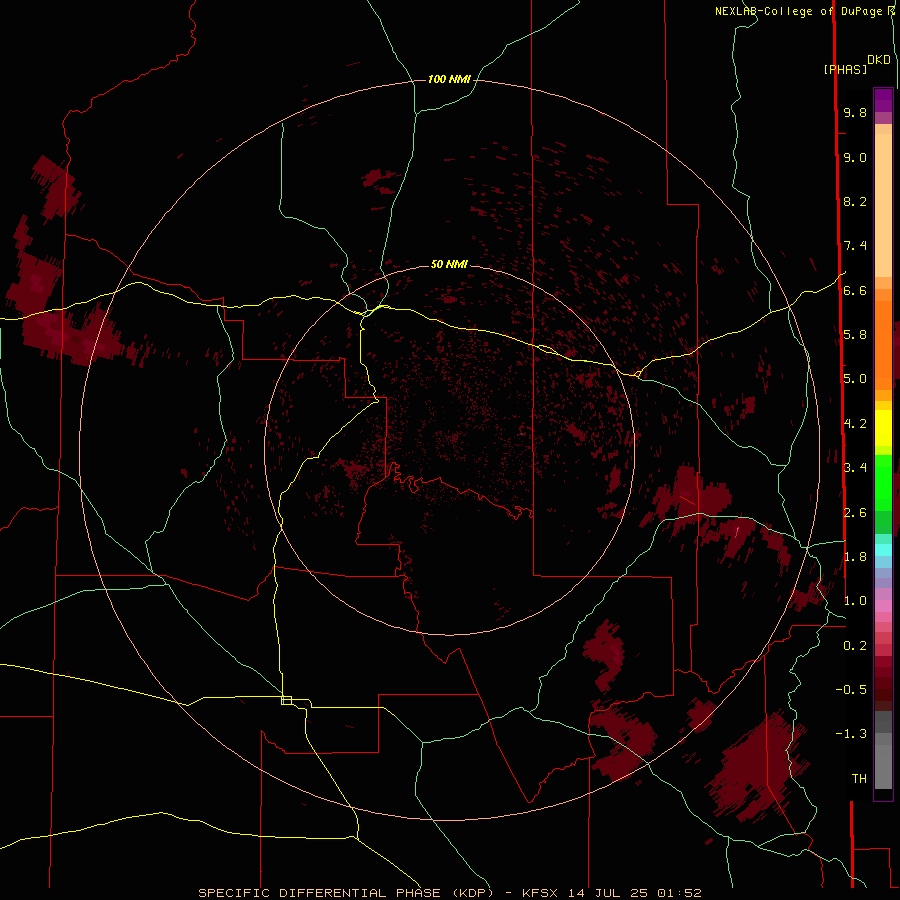Click the 7.4 value on the colorbar scale
Screen dimensions: 900x900
[855, 246]
